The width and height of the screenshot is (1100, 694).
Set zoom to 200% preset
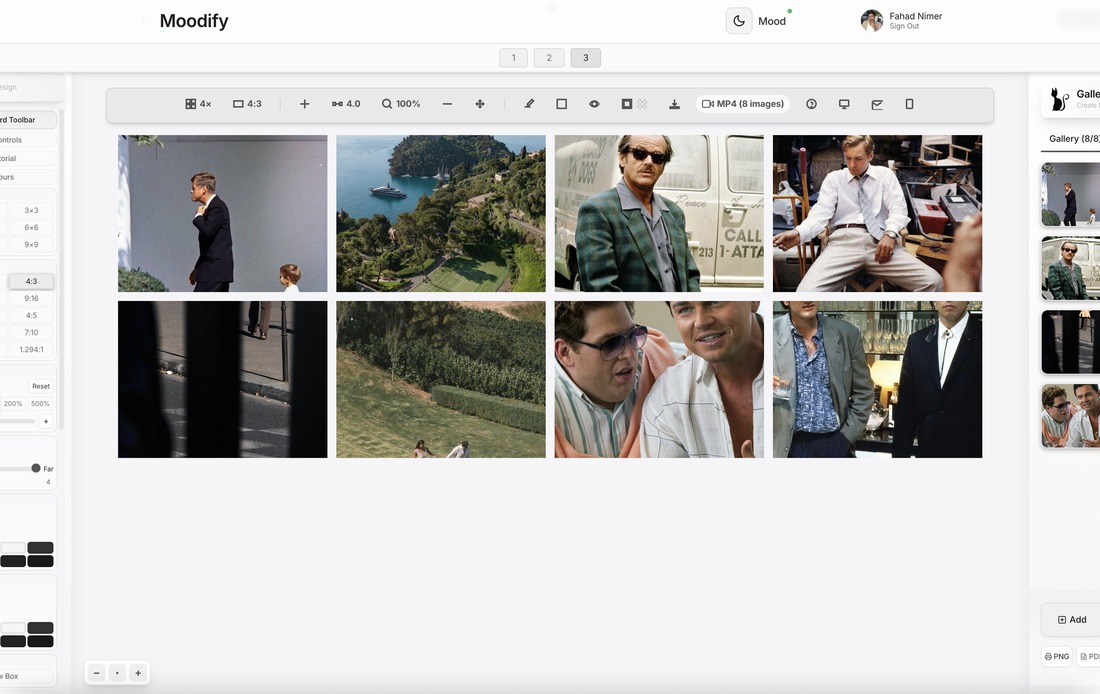[x=13, y=403]
